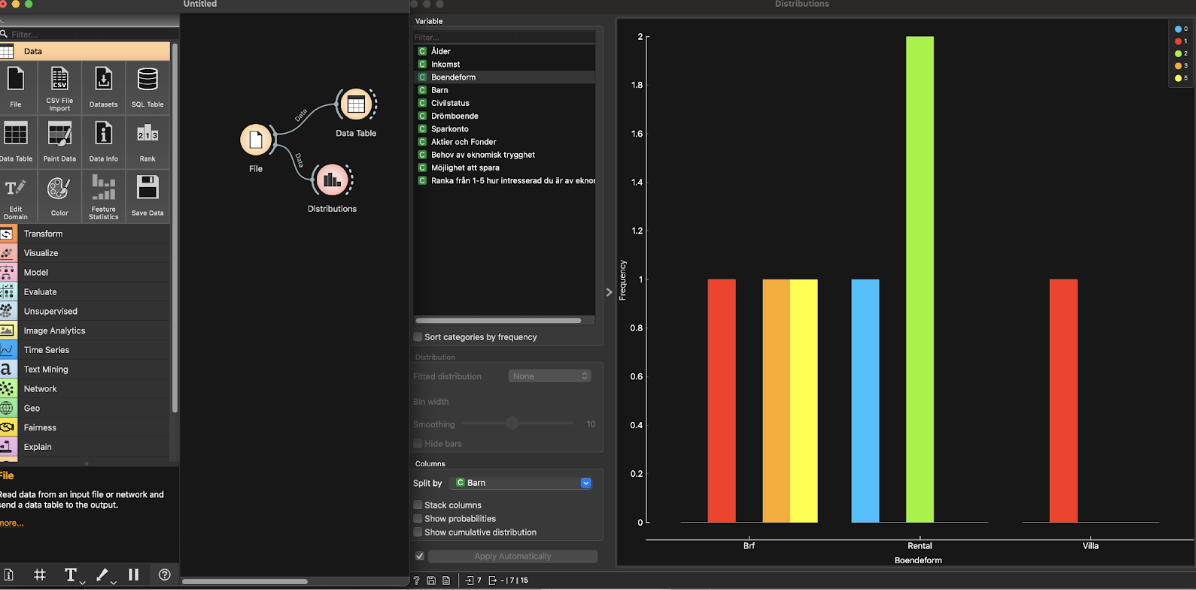Click the more... link in File description
The width and height of the screenshot is (1196, 590).
point(11,523)
